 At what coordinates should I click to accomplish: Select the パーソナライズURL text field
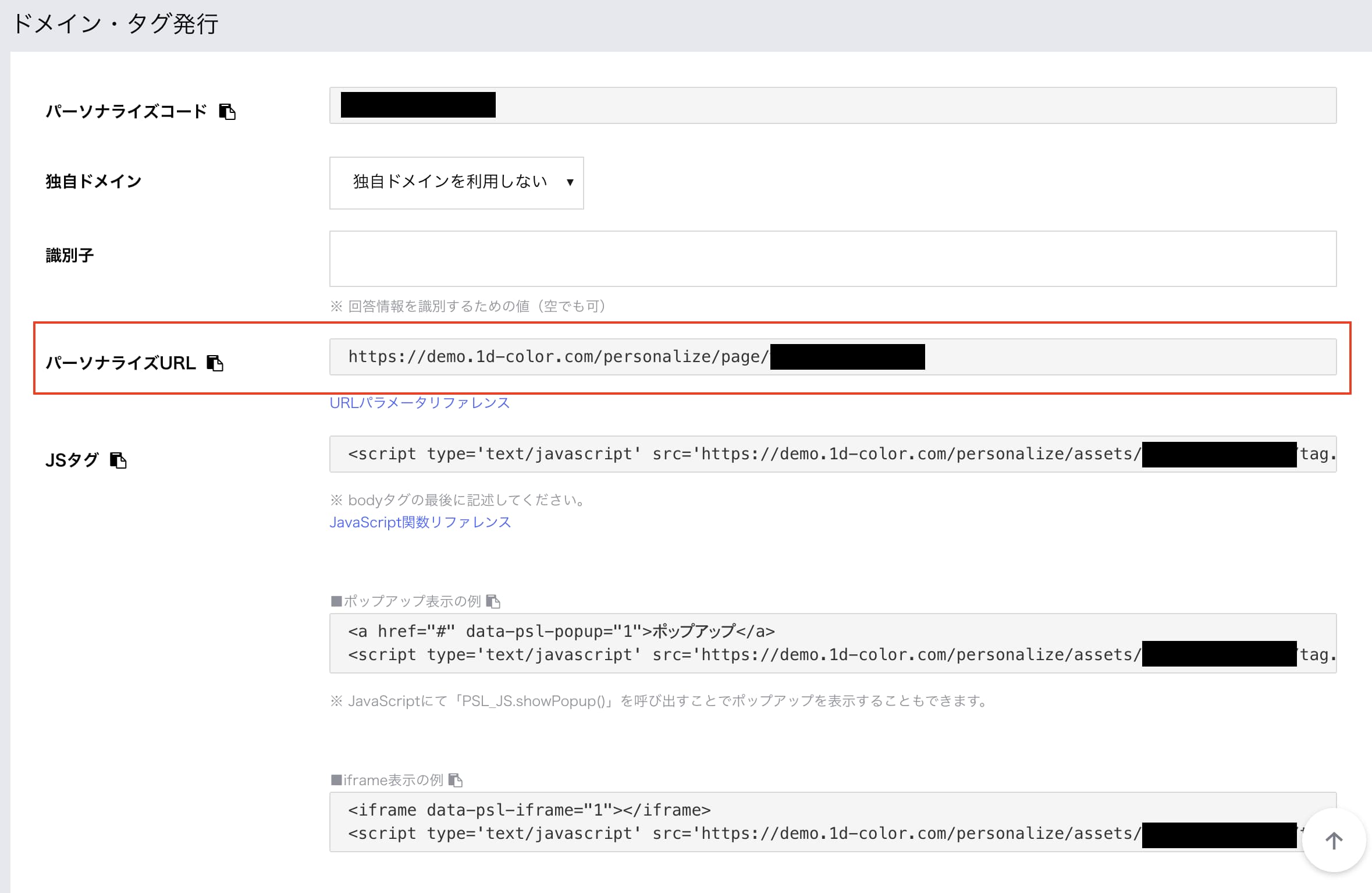coord(833,357)
